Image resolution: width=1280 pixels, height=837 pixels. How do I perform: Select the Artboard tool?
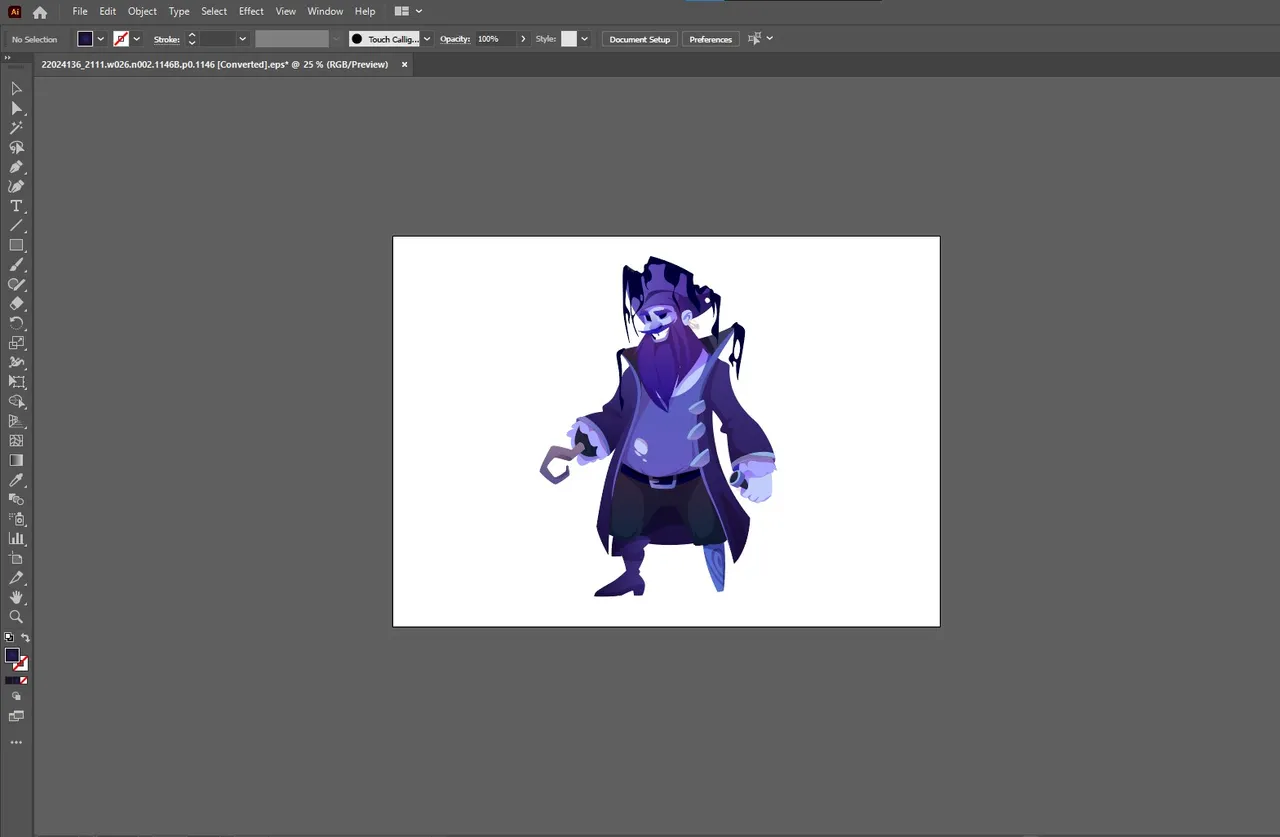click(x=16, y=558)
